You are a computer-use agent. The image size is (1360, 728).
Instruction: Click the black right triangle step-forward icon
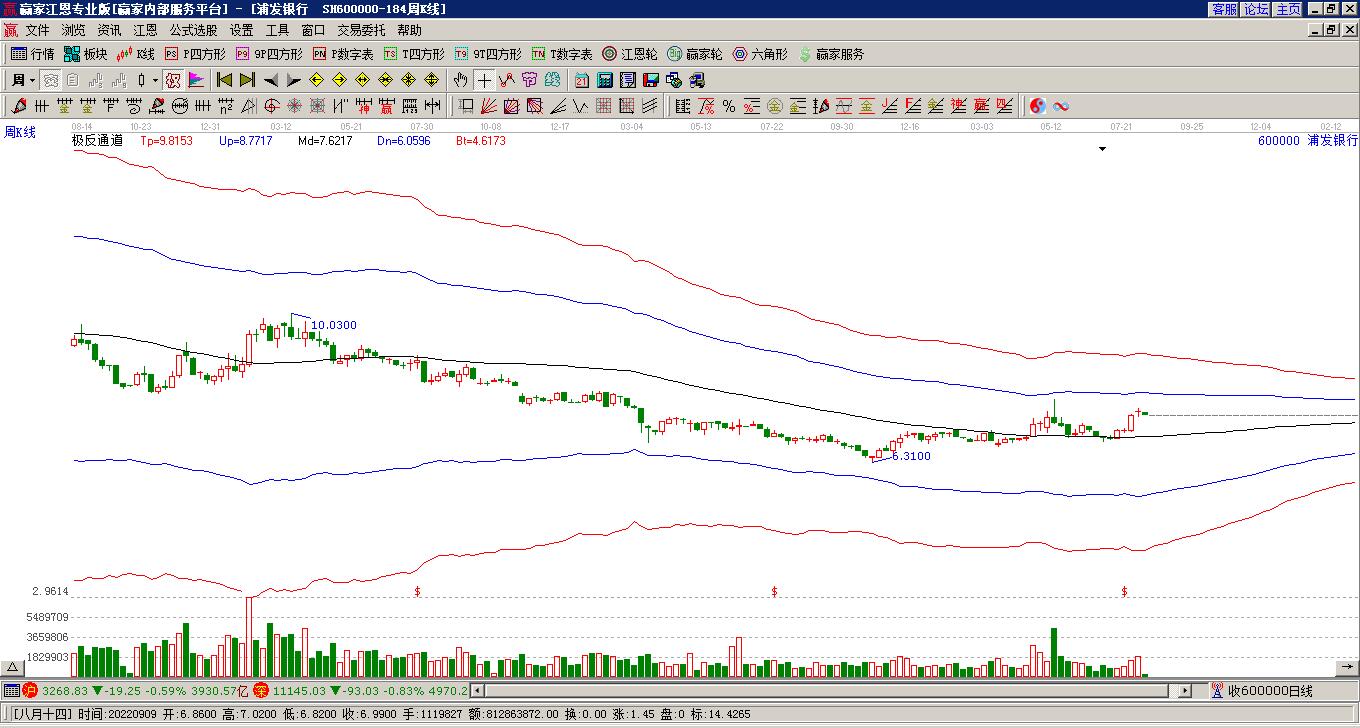pos(293,80)
